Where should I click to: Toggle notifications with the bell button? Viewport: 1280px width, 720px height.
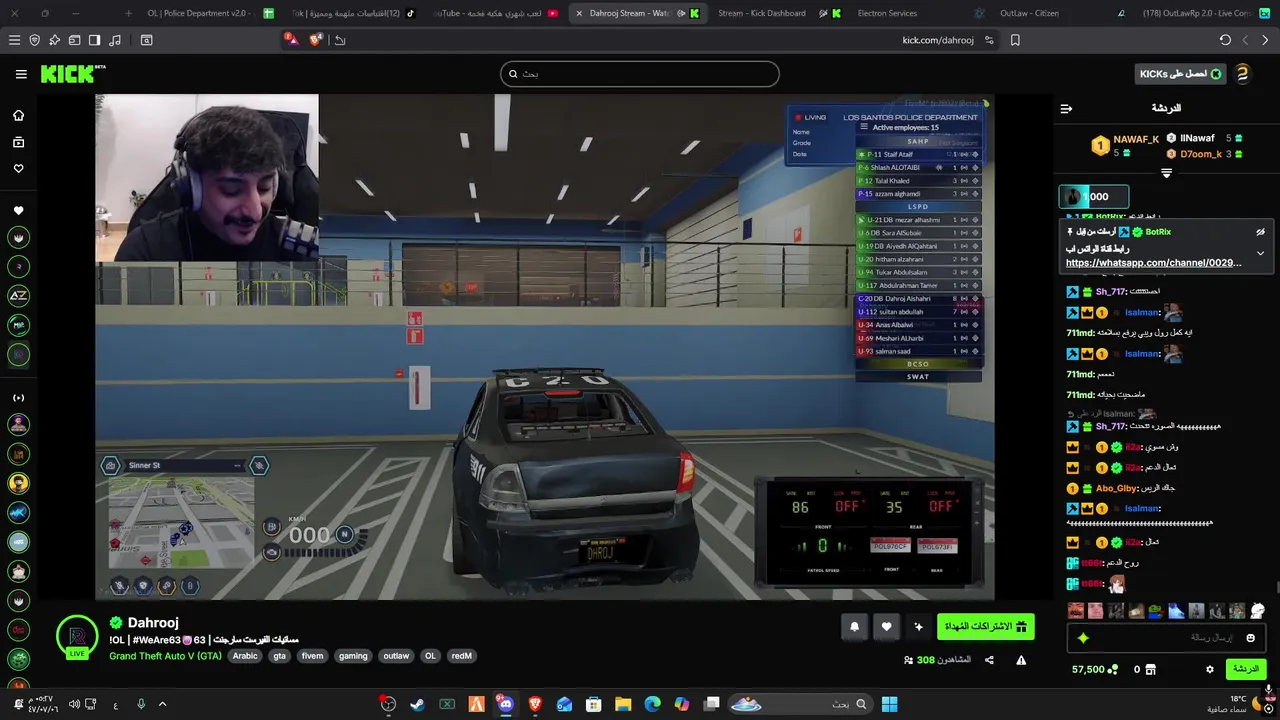pyautogui.click(x=854, y=627)
